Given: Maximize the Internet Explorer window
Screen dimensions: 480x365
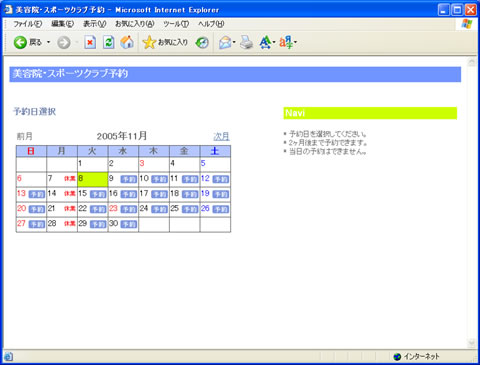Looking at the screenshot, I should 457,10.
